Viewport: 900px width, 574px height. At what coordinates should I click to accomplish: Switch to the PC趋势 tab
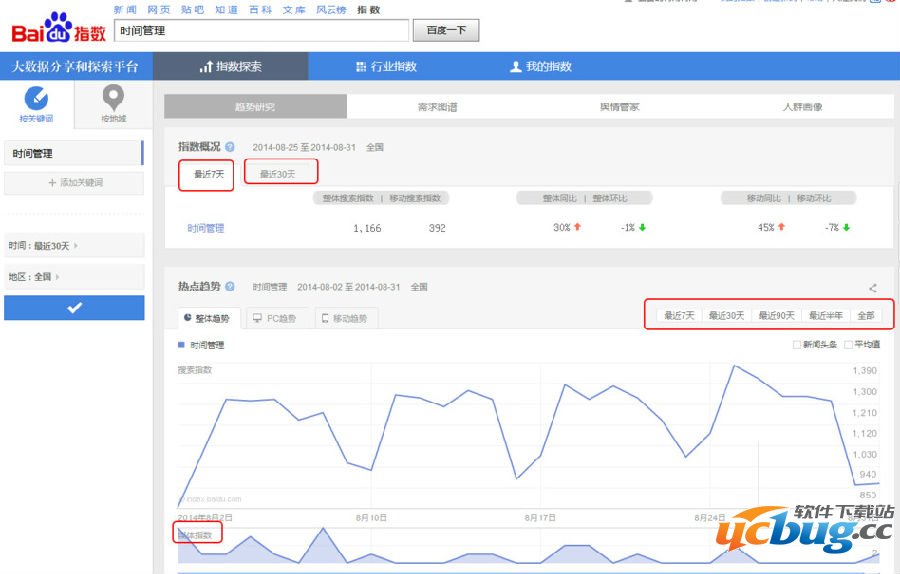point(274,318)
